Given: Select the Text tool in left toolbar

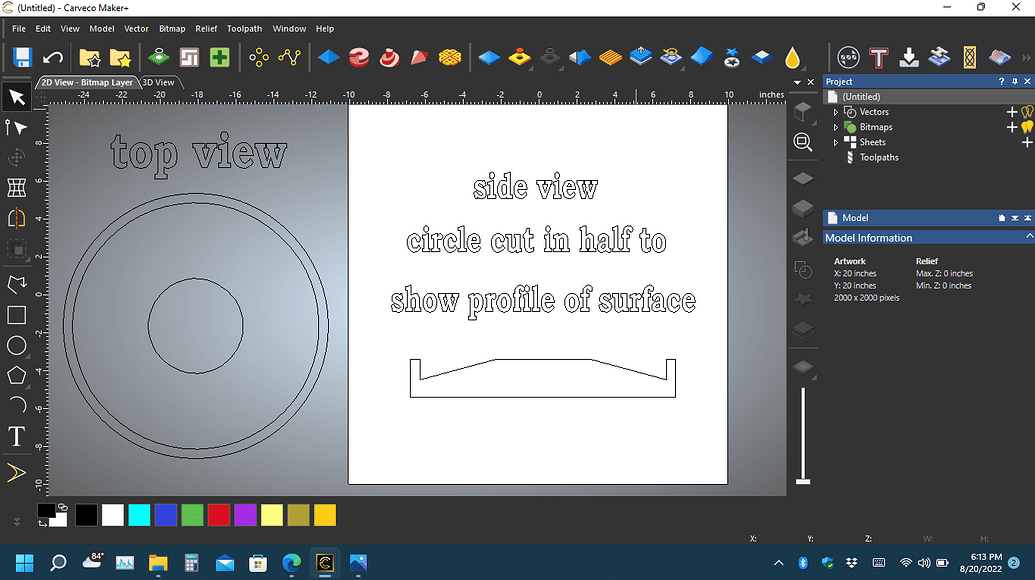Looking at the screenshot, I should pos(17,437).
